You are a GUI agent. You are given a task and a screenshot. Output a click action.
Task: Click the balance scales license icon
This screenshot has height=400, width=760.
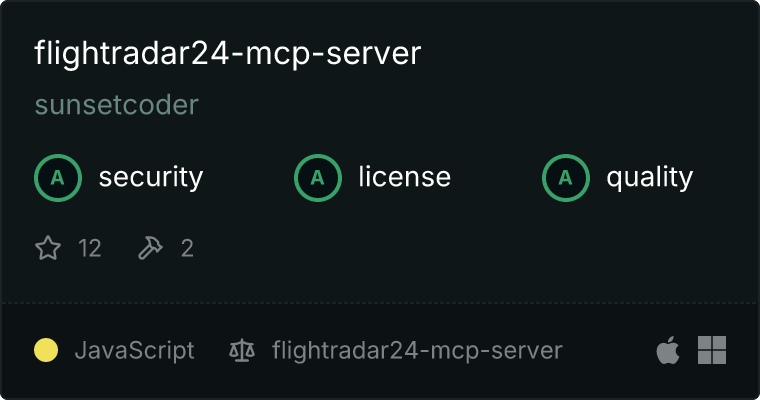242,350
